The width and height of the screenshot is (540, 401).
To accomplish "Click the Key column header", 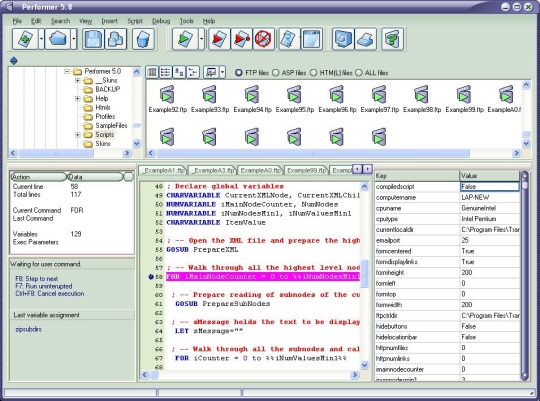I will click(417, 176).
